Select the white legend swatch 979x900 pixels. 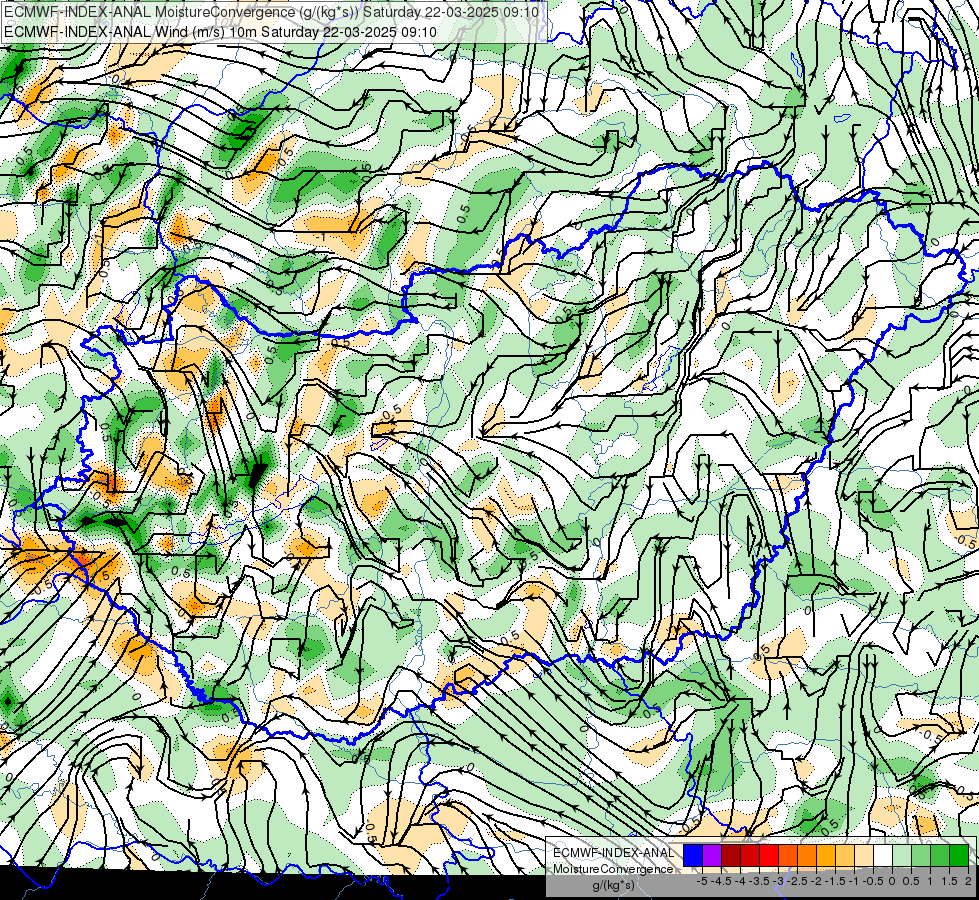[x=883, y=855]
